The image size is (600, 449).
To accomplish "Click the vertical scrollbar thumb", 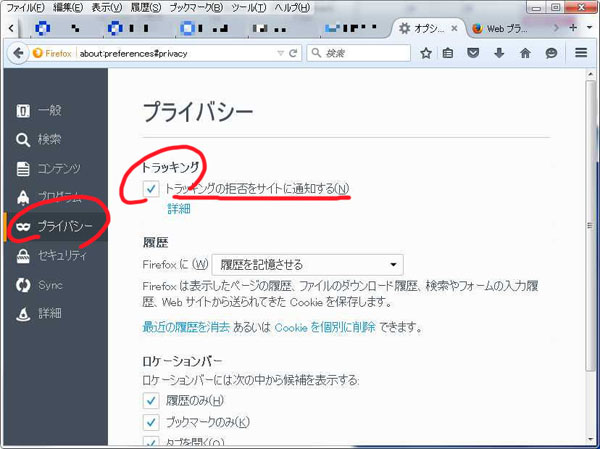I will point(590,225).
